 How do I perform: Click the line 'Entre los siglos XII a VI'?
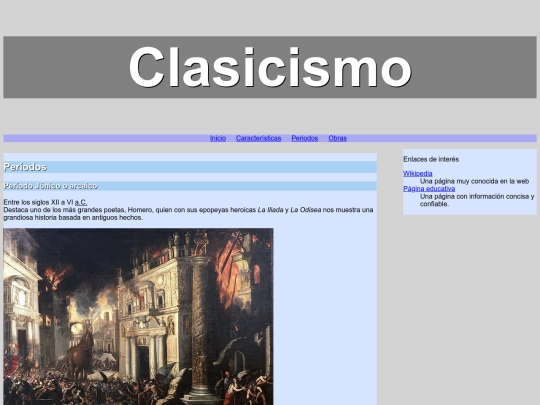[x=38, y=202]
